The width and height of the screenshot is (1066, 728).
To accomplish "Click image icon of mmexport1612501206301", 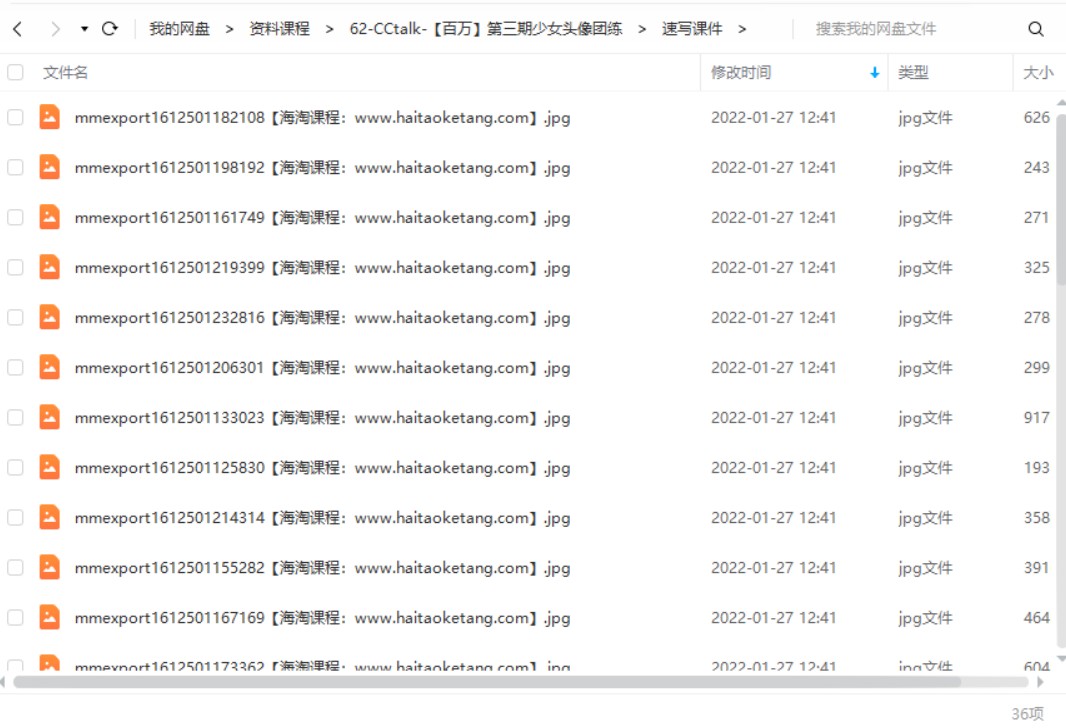I will coord(50,366).
